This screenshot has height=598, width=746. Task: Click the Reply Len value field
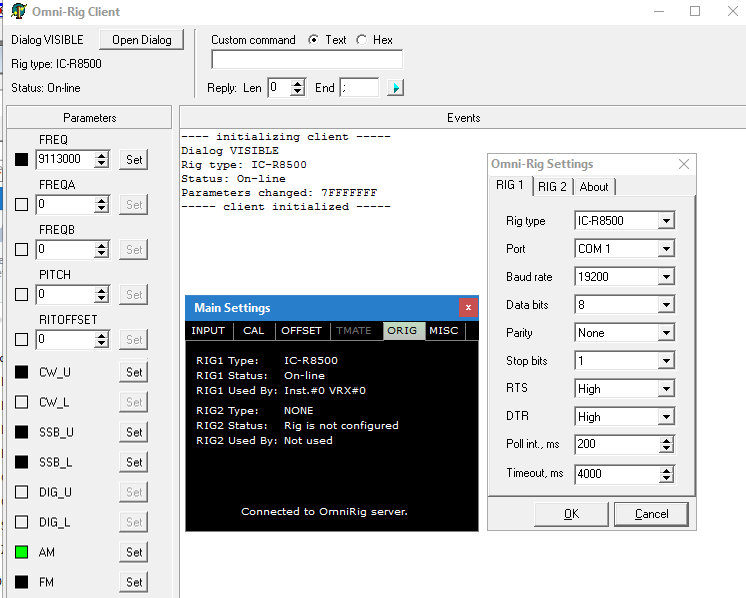click(279, 88)
